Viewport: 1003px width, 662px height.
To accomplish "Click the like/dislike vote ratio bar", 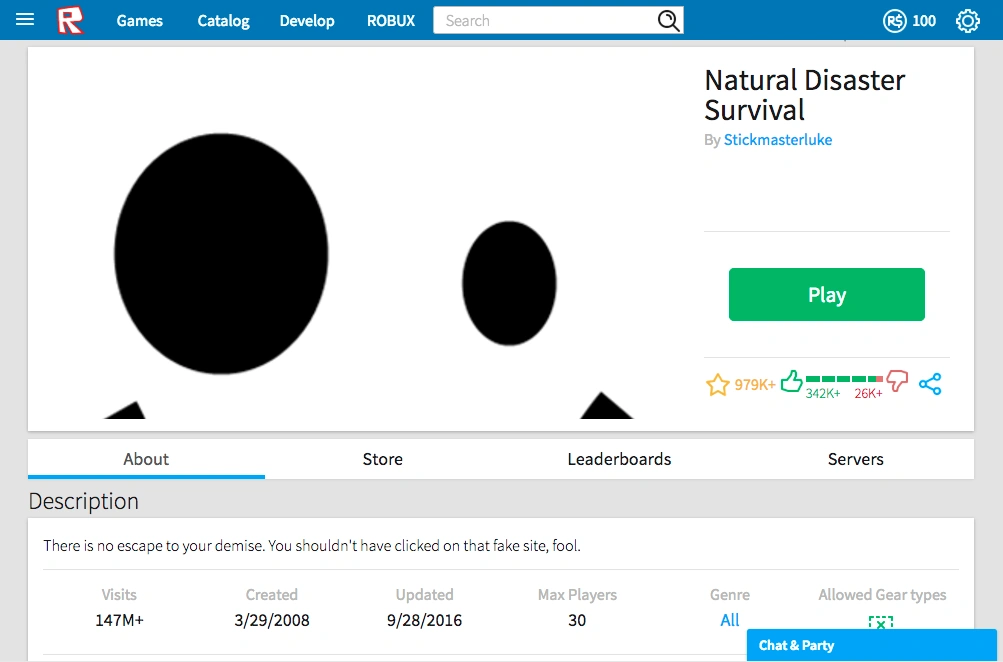I will pyautogui.click(x=844, y=379).
